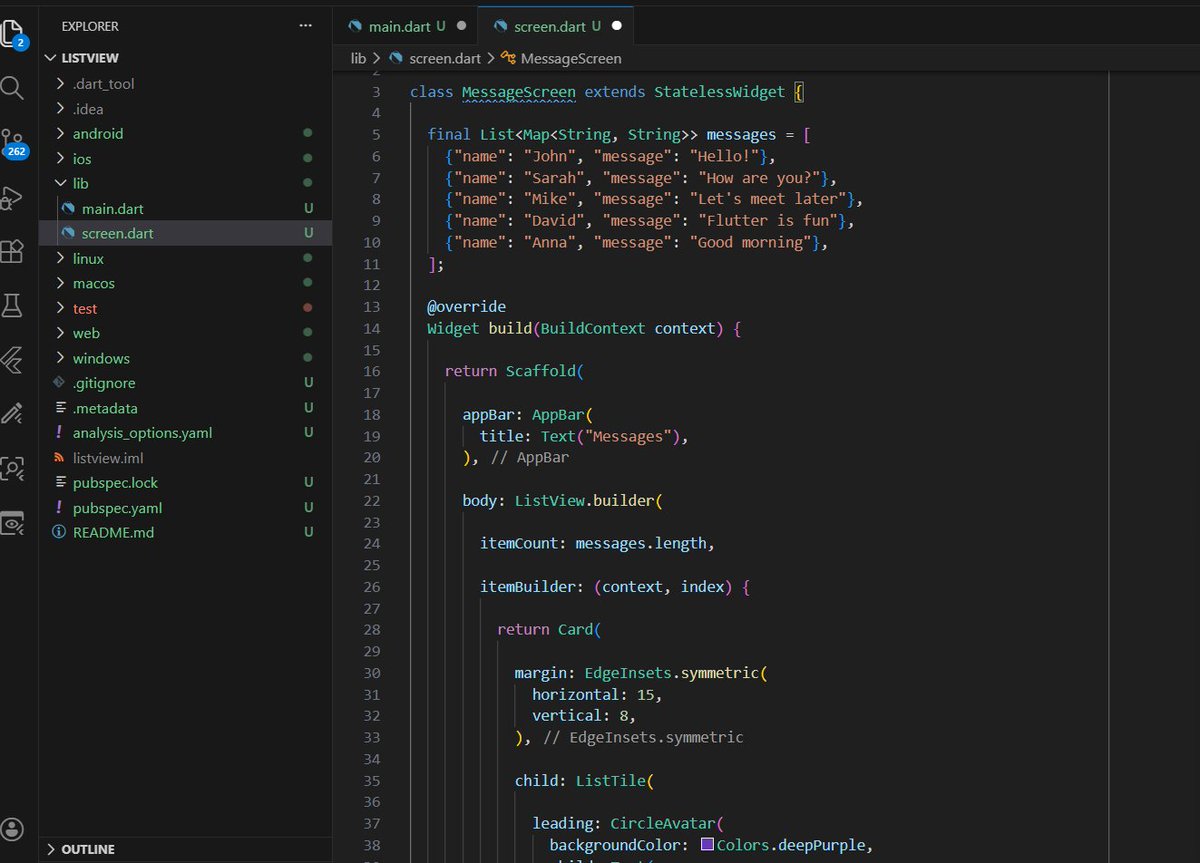The image size is (1200, 863).
Task: Open Explorer more actions ellipsis
Action: click(306, 26)
